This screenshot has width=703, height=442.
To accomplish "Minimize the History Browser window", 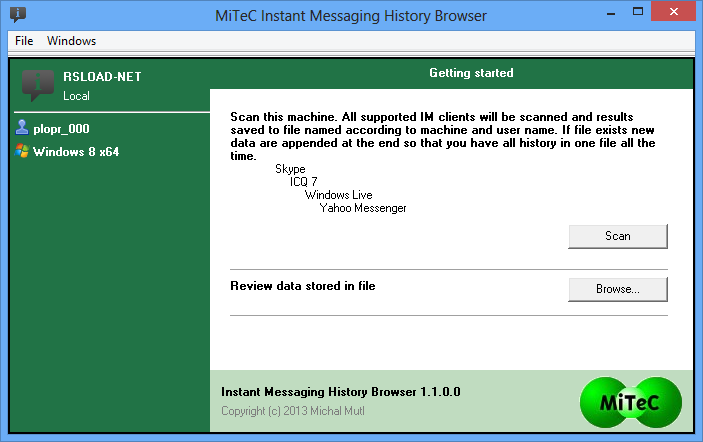I will click(611, 12).
